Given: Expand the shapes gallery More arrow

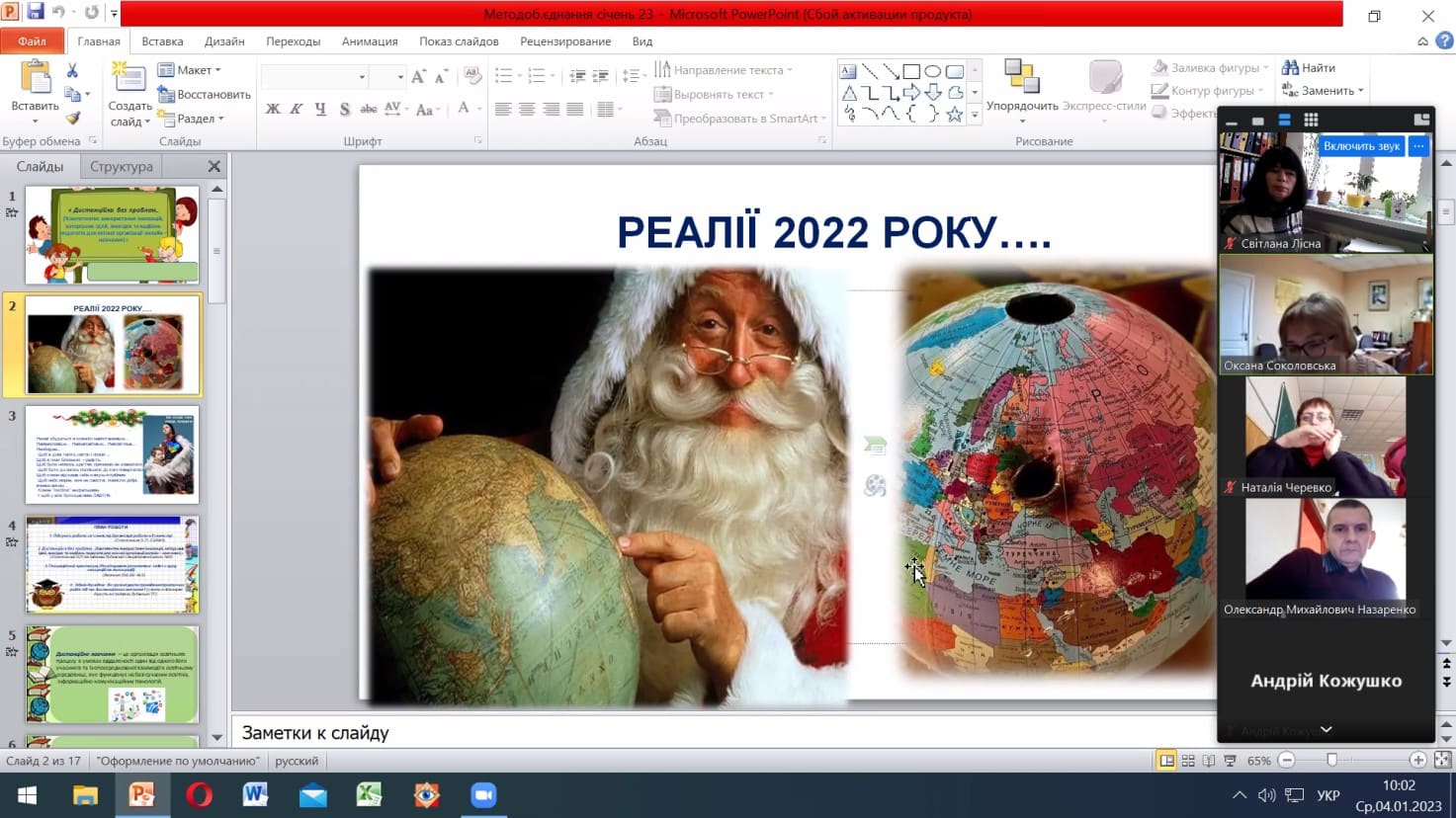Looking at the screenshot, I should 974,116.
